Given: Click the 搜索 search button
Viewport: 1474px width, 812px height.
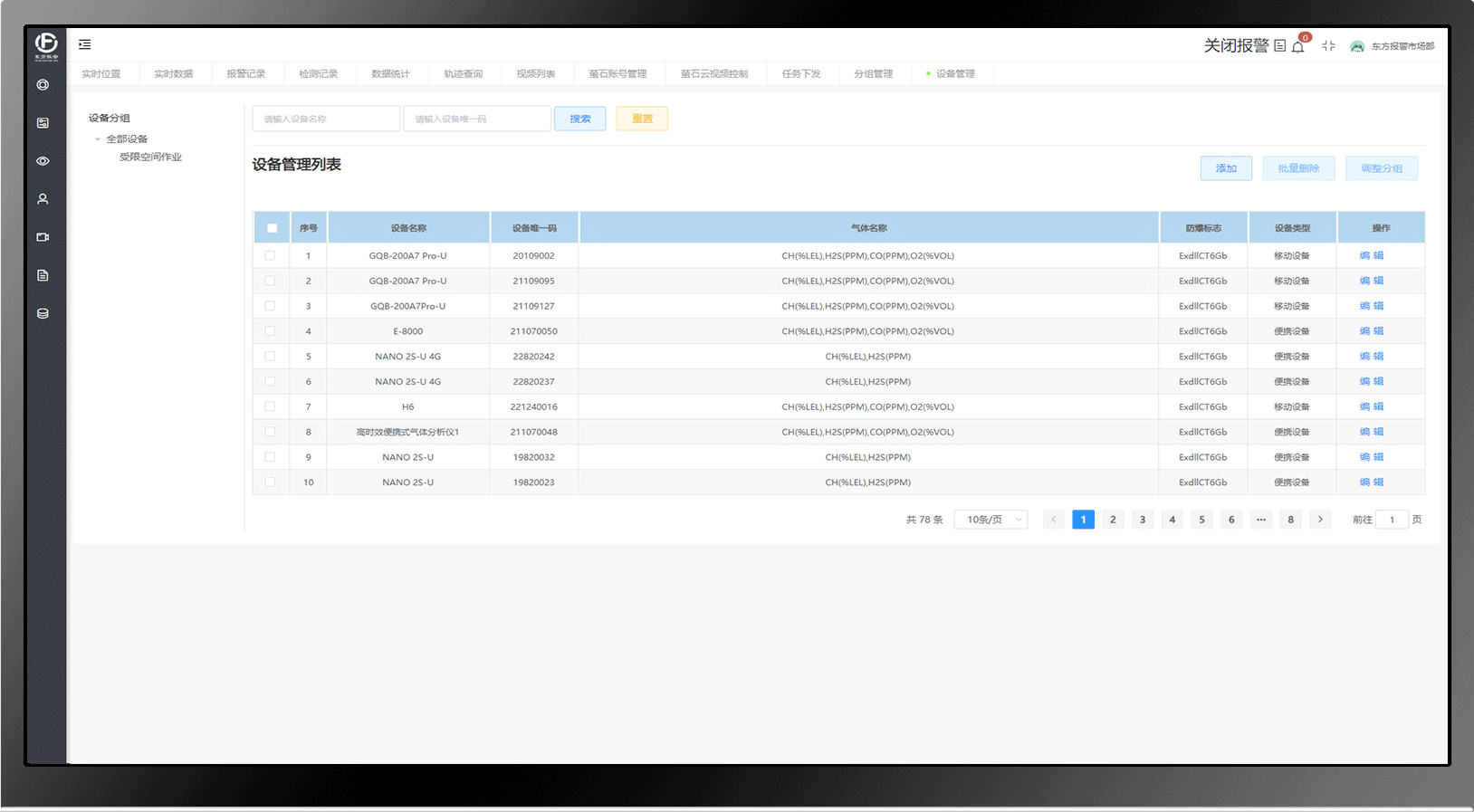Looking at the screenshot, I should pyautogui.click(x=580, y=119).
